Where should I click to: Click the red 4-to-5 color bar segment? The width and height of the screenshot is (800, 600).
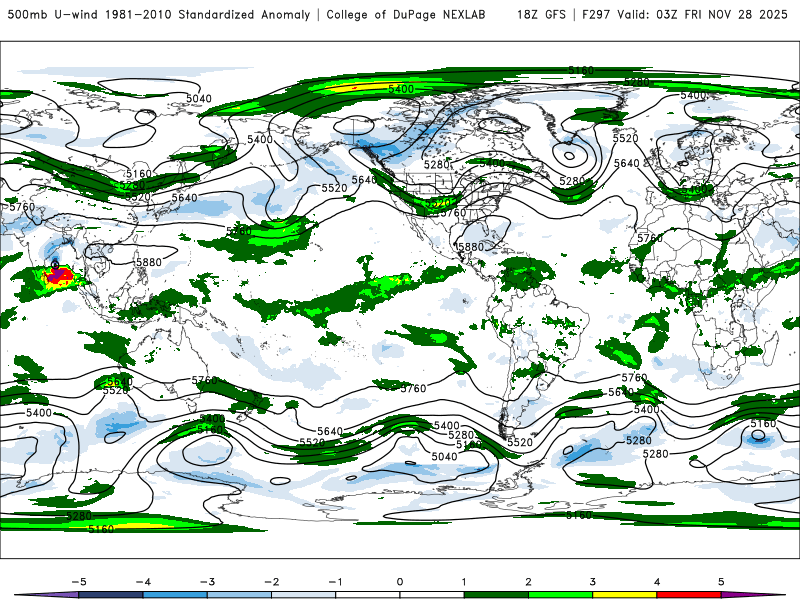coord(689,595)
